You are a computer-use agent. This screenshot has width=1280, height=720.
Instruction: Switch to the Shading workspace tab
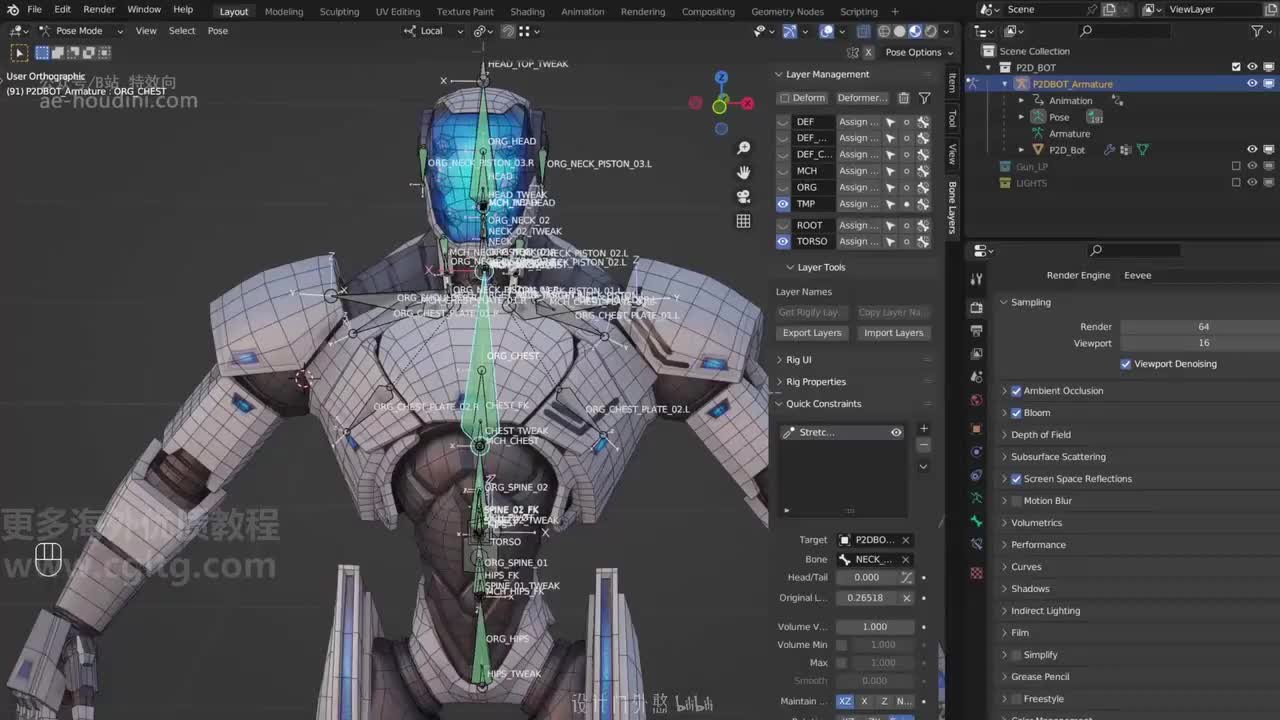coord(527,11)
